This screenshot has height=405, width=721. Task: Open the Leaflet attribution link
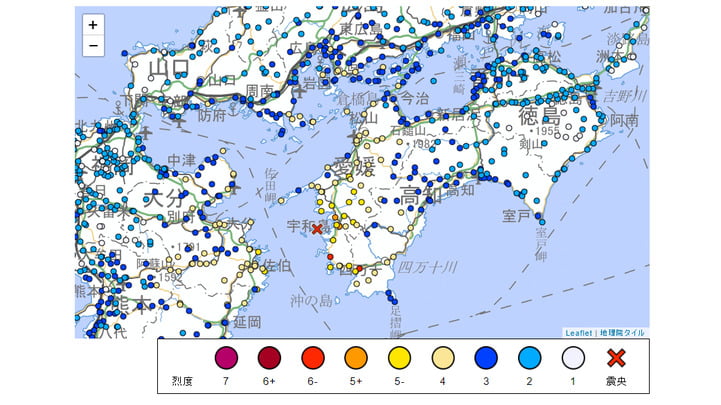(x=578, y=332)
